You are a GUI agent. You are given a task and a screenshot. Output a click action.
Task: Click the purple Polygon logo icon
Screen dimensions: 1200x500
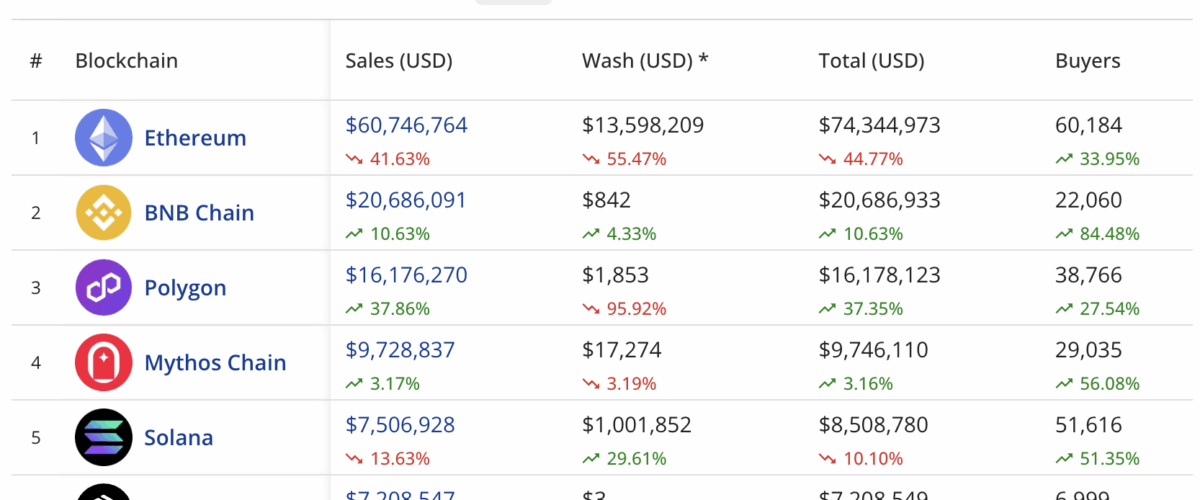pyautogui.click(x=103, y=288)
